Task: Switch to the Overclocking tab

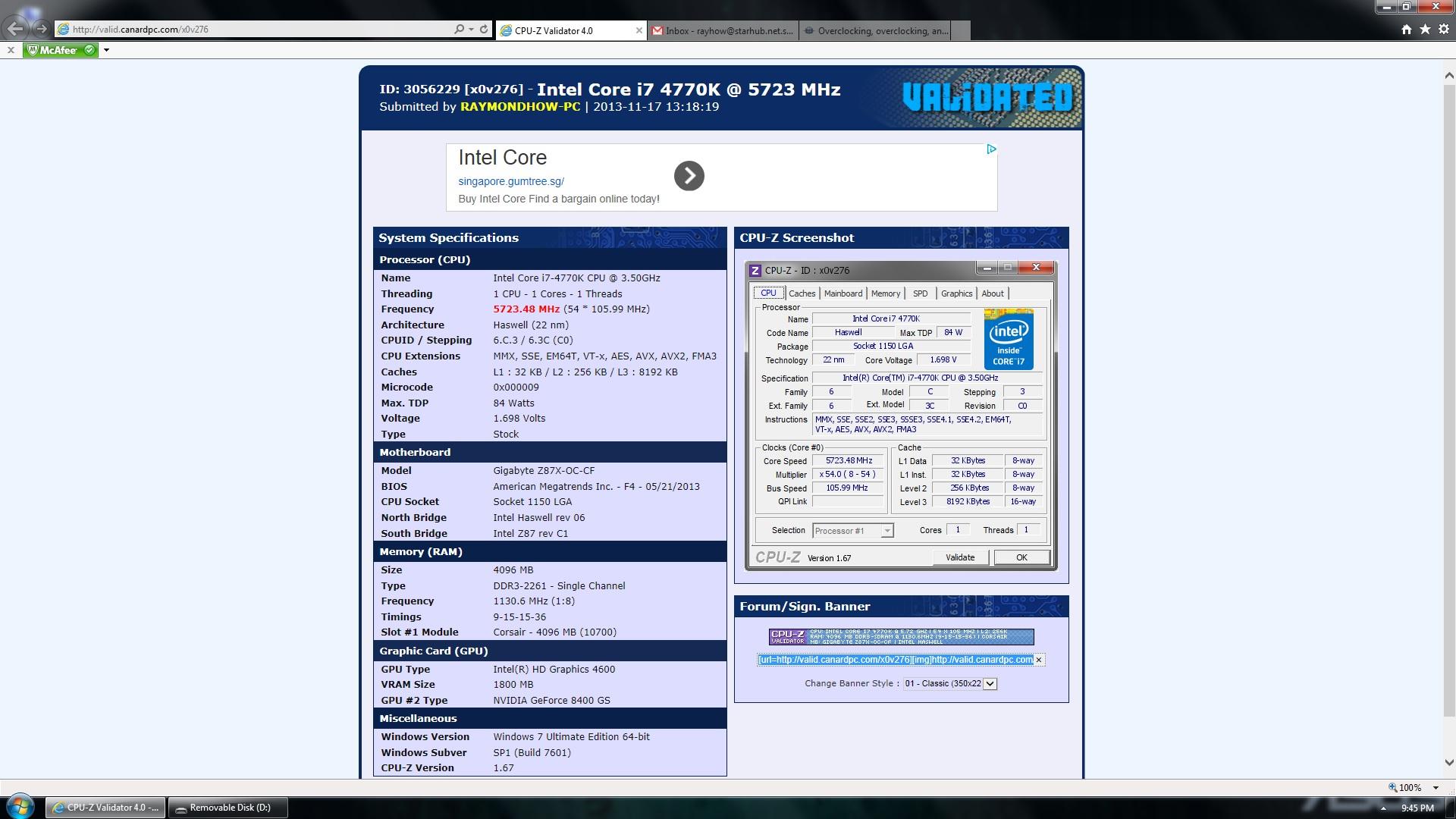Action: pyautogui.click(x=874, y=31)
